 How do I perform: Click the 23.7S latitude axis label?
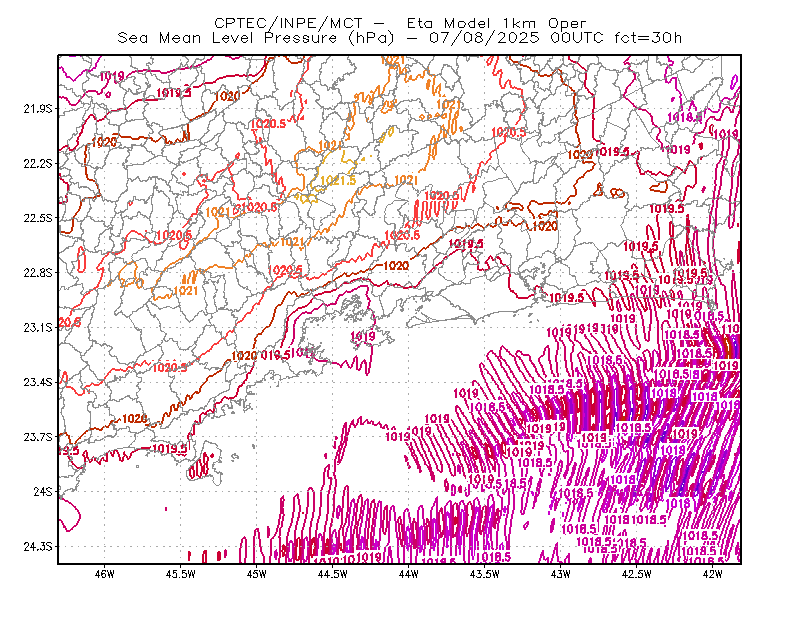point(38,437)
